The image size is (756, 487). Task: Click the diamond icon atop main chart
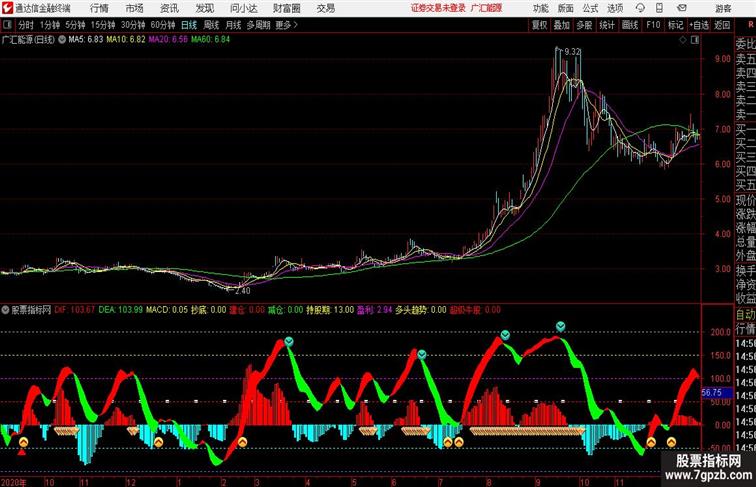[683, 40]
